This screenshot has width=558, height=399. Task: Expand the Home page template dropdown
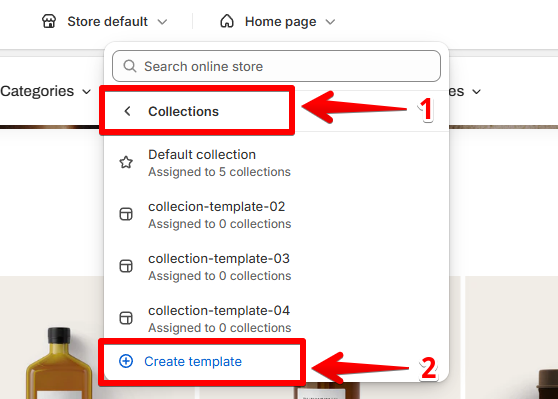[278, 21]
